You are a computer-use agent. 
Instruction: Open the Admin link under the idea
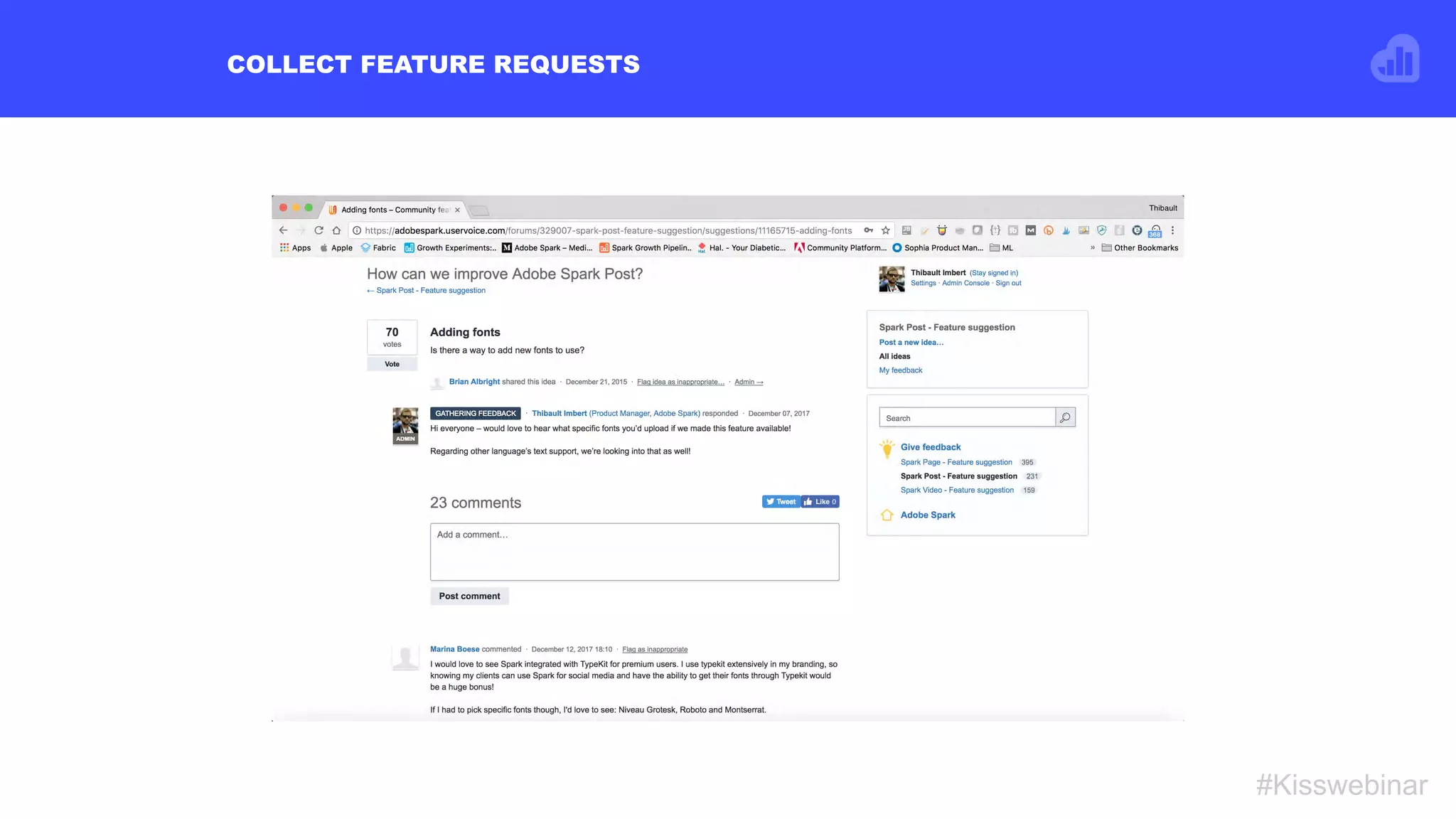[749, 382]
